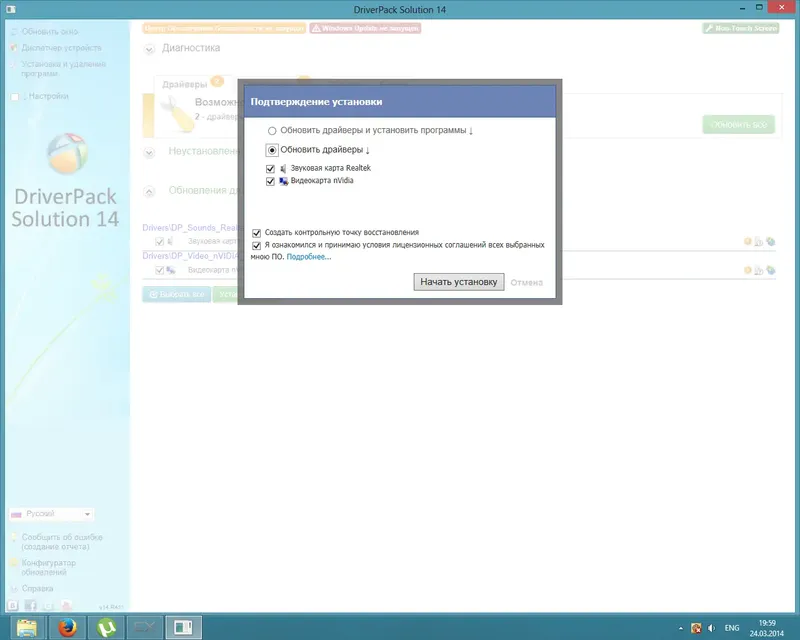Uncheck Звуковая карта Realtek in dialog
Viewport: 800px width, 640px height.
pyautogui.click(x=270, y=168)
